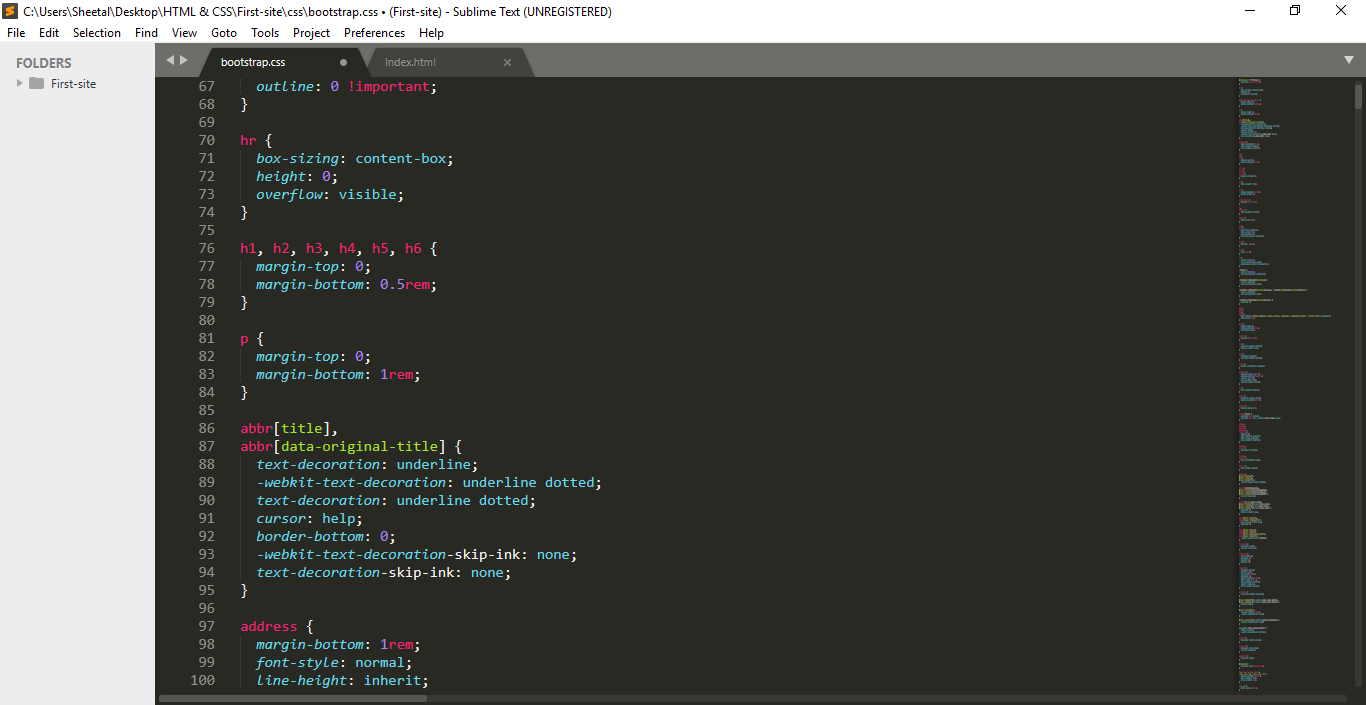The height and width of the screenshot is (705, 1366).
Task: Click the left tab navigation arrow
Action: pyautogui.click(x=170, y=60)
